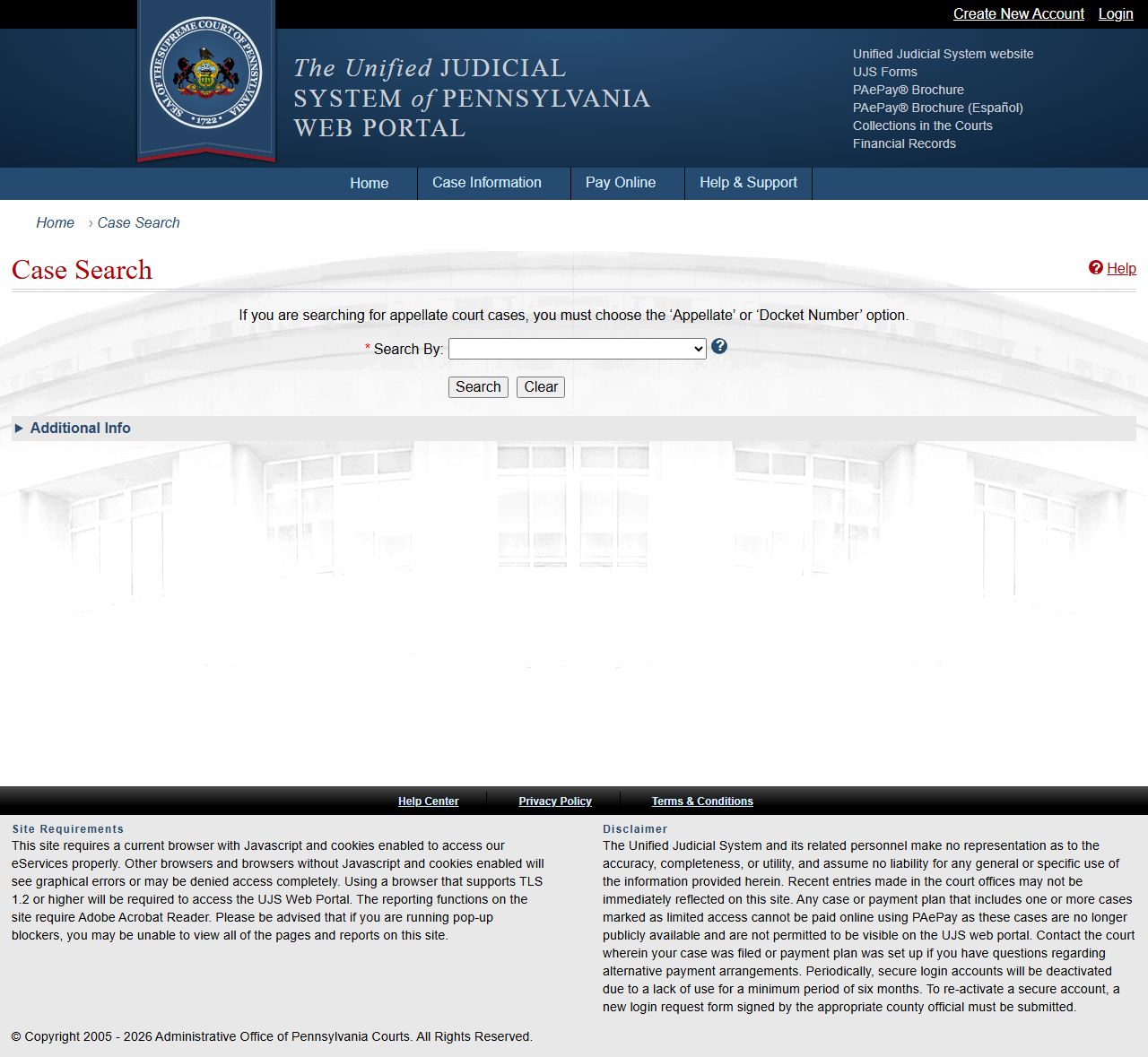This screenshot has height=1057, width=1148.
Task: Click the Case Search page heading
Action: pos(82,270)
